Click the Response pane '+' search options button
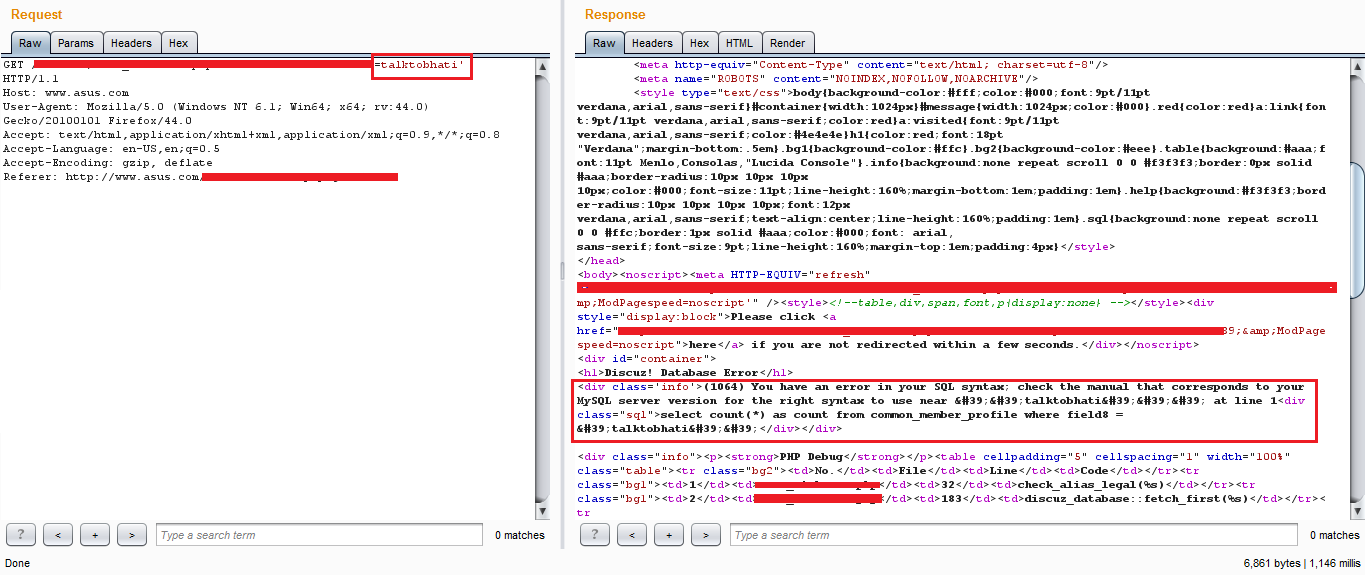This screenshot has height=575, width=1365. [669, 534]
